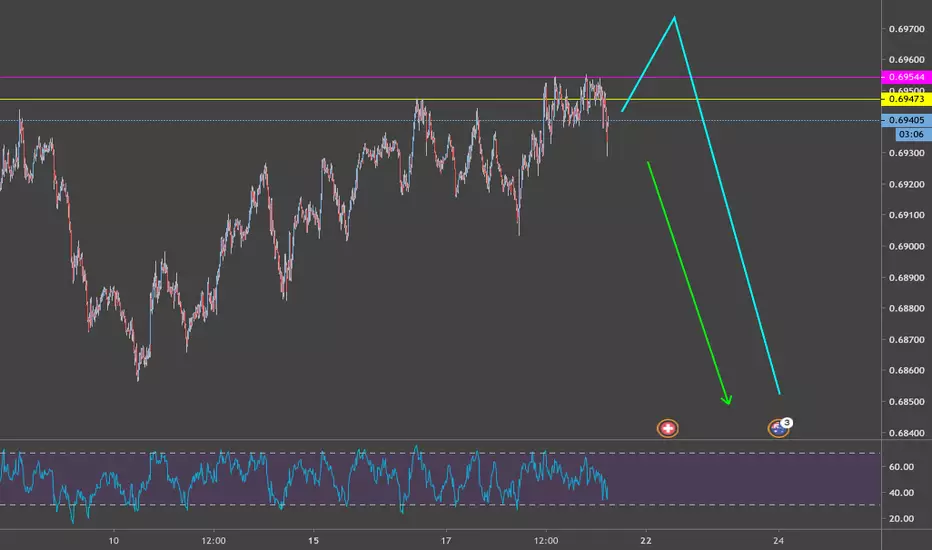
Task: Click the date label 17 on time axis
Action: 446,540
